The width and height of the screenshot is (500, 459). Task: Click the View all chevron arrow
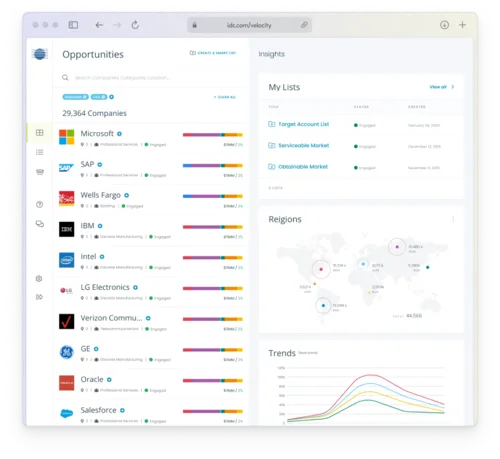coord(453,87)
